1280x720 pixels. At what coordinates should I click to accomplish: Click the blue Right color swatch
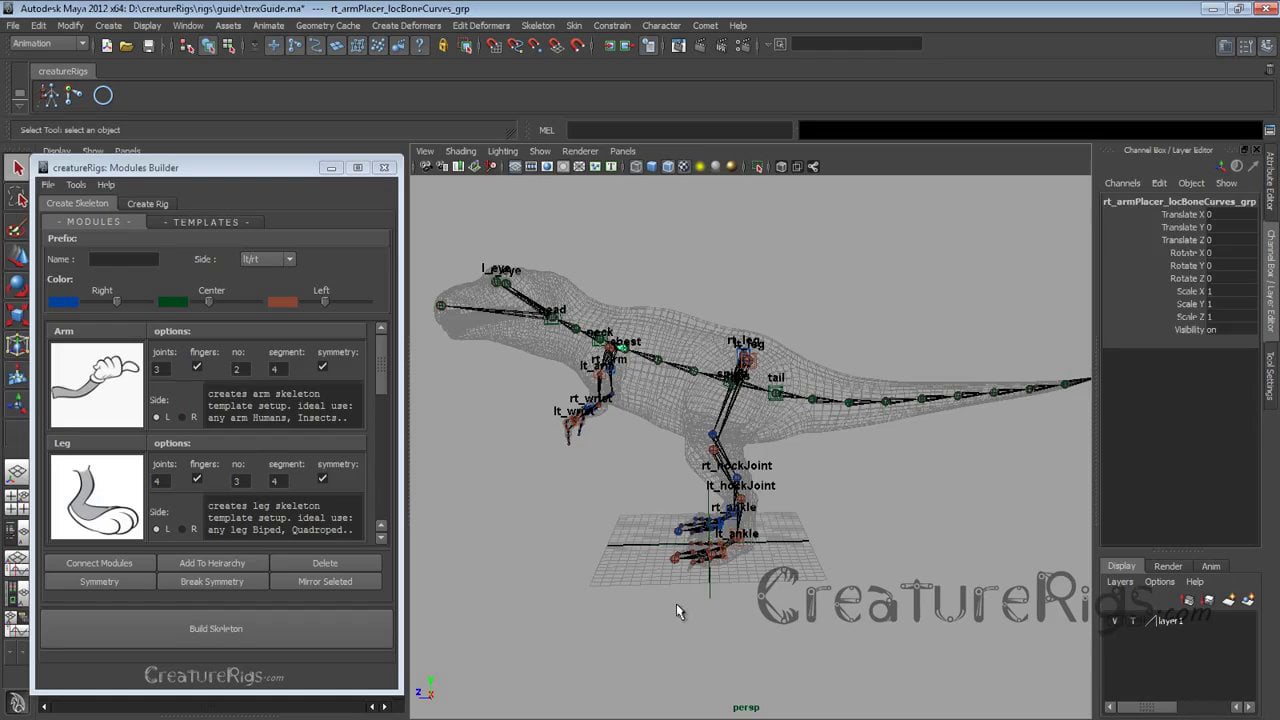(63, 301)
